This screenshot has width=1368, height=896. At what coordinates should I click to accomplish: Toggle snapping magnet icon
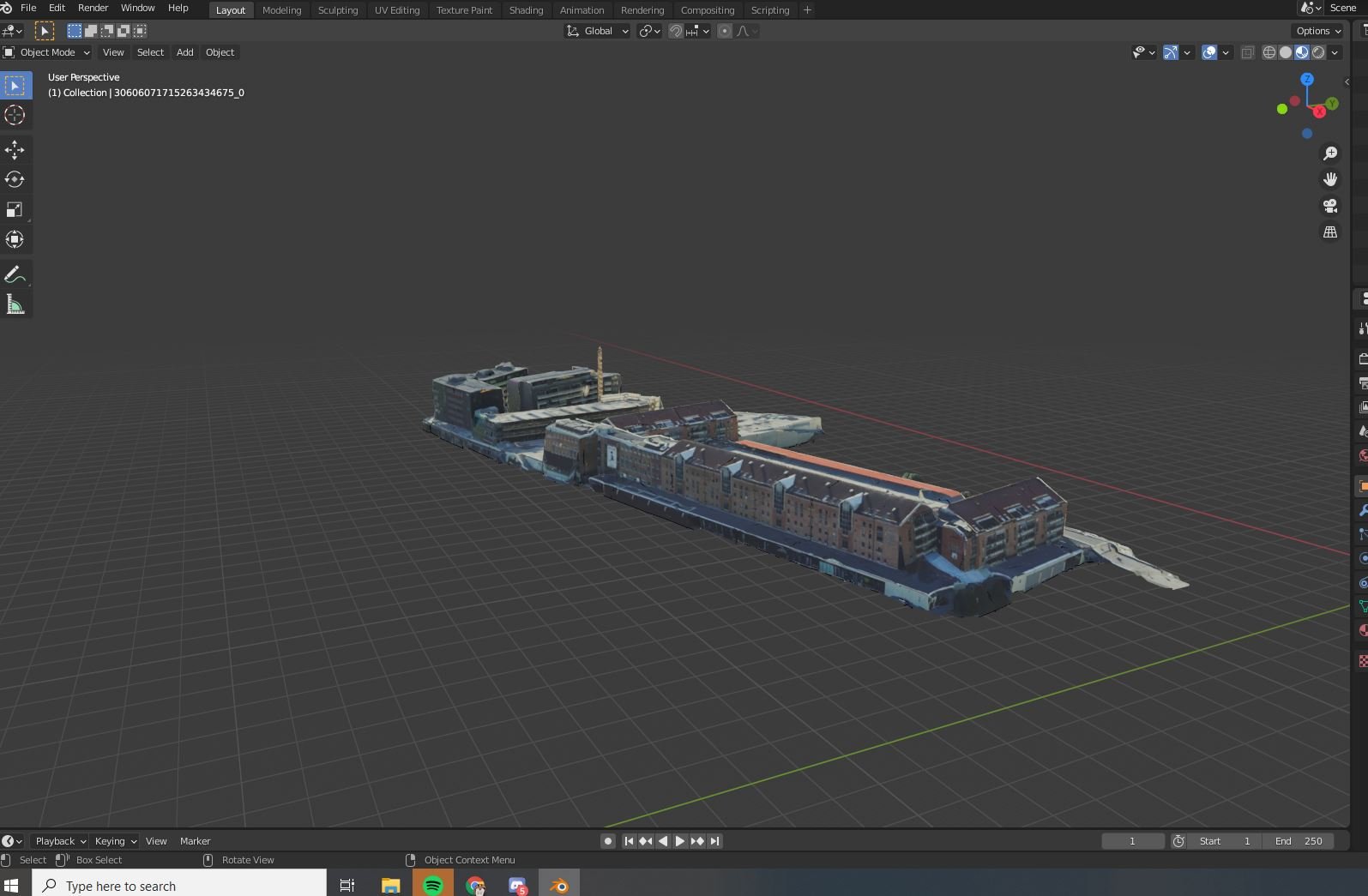click(676, 31)
